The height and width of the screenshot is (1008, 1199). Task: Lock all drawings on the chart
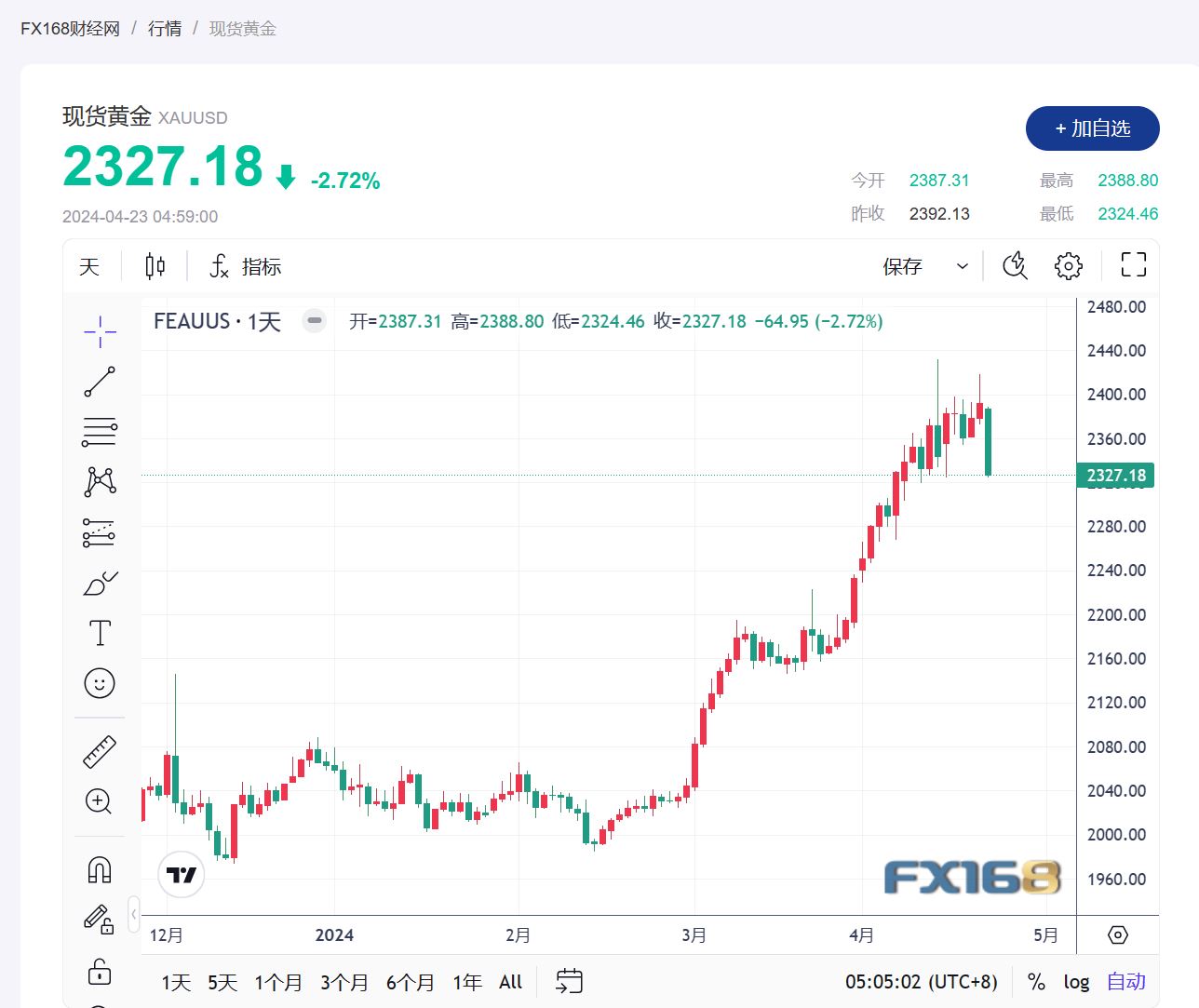(100, 972)
